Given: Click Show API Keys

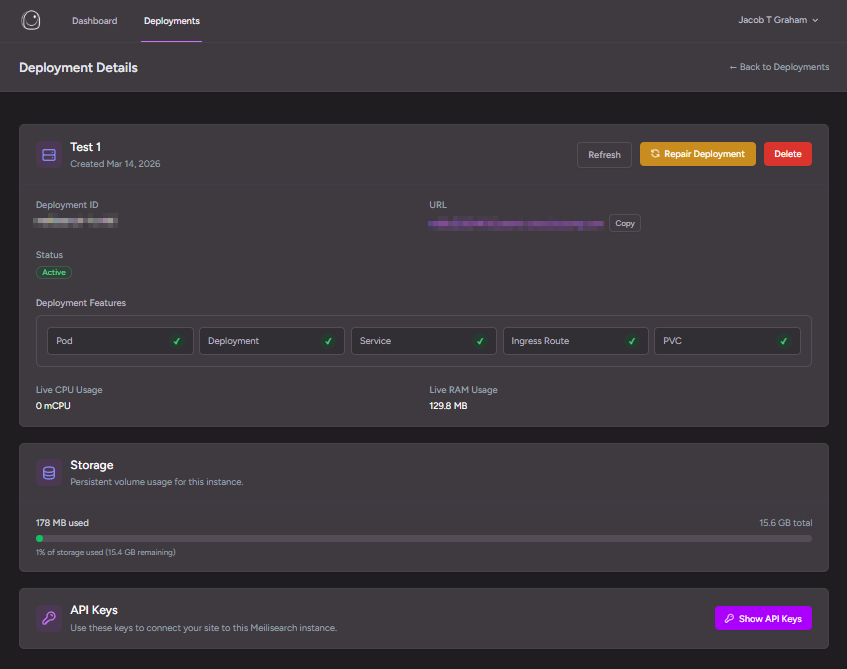Looking at the screenshot, I should (763, 618).
